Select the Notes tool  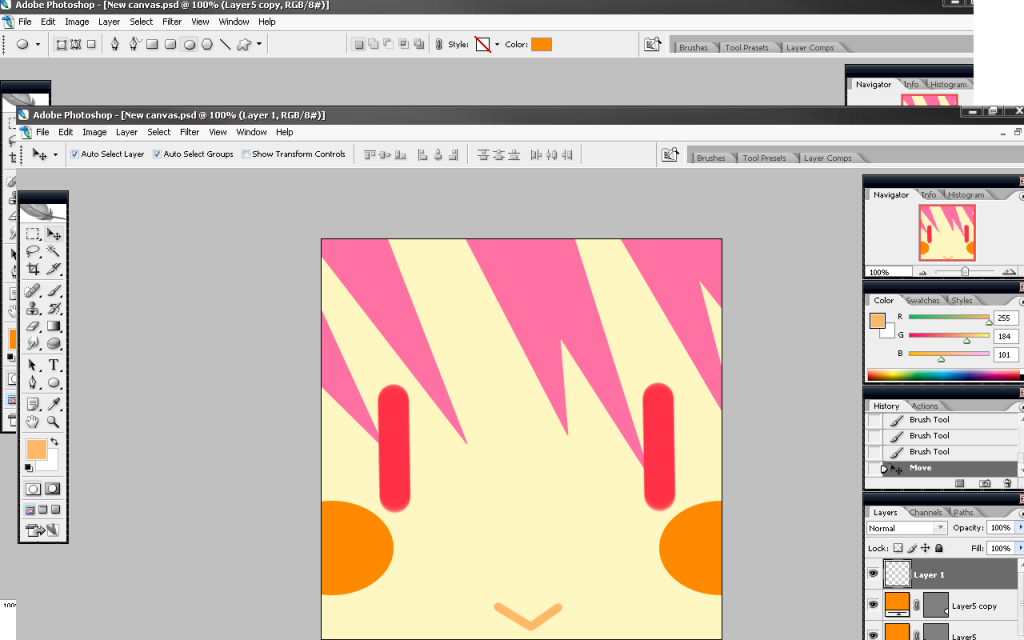click(x=32, y=404)
